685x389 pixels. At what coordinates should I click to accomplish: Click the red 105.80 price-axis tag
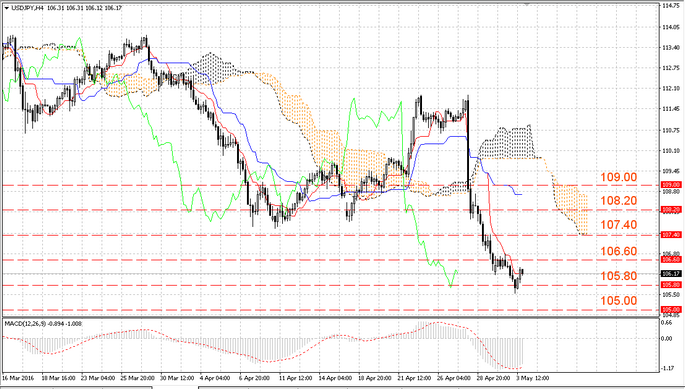(671, 285)
